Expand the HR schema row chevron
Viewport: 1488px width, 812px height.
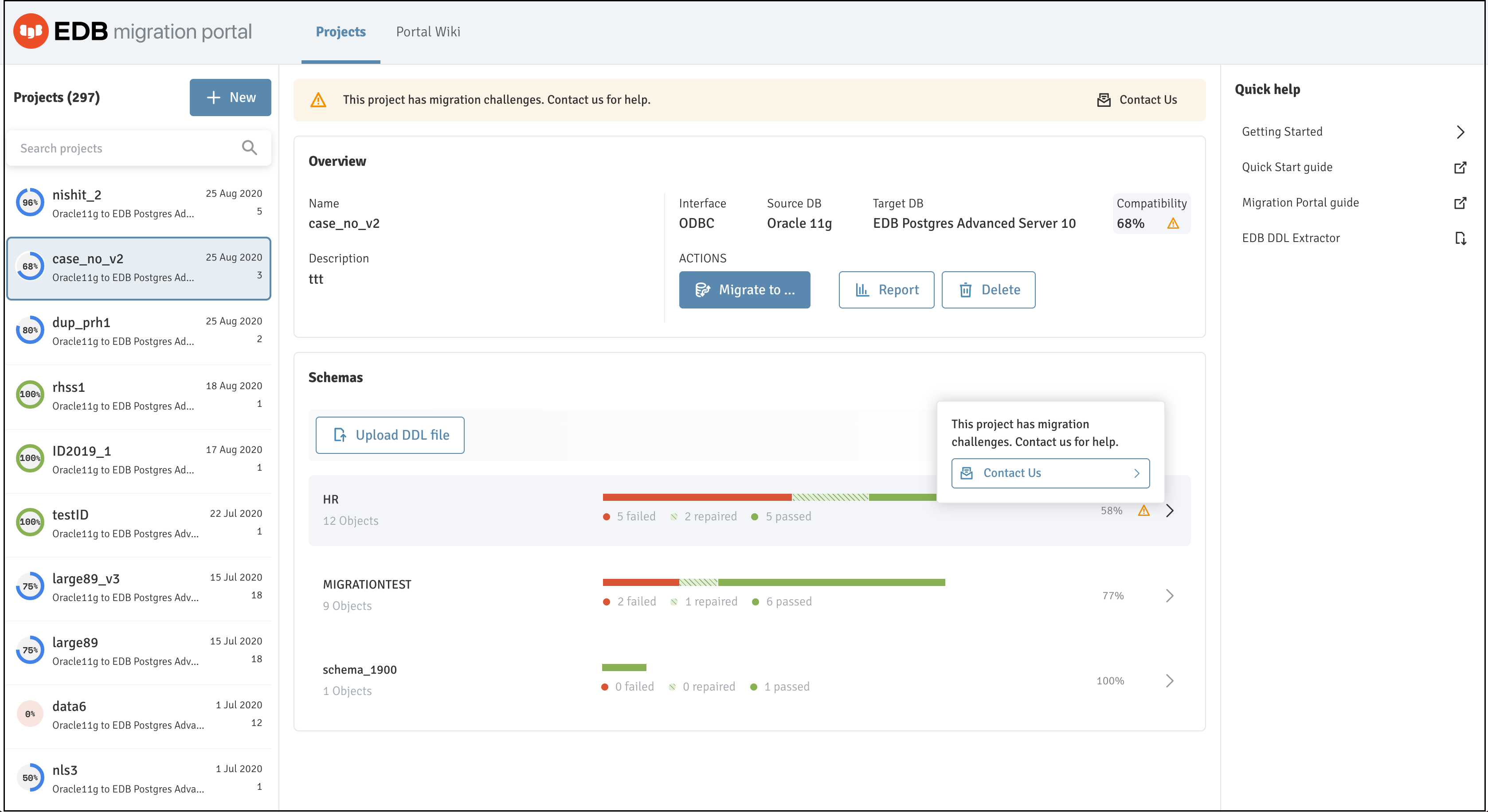(1170, 511)
